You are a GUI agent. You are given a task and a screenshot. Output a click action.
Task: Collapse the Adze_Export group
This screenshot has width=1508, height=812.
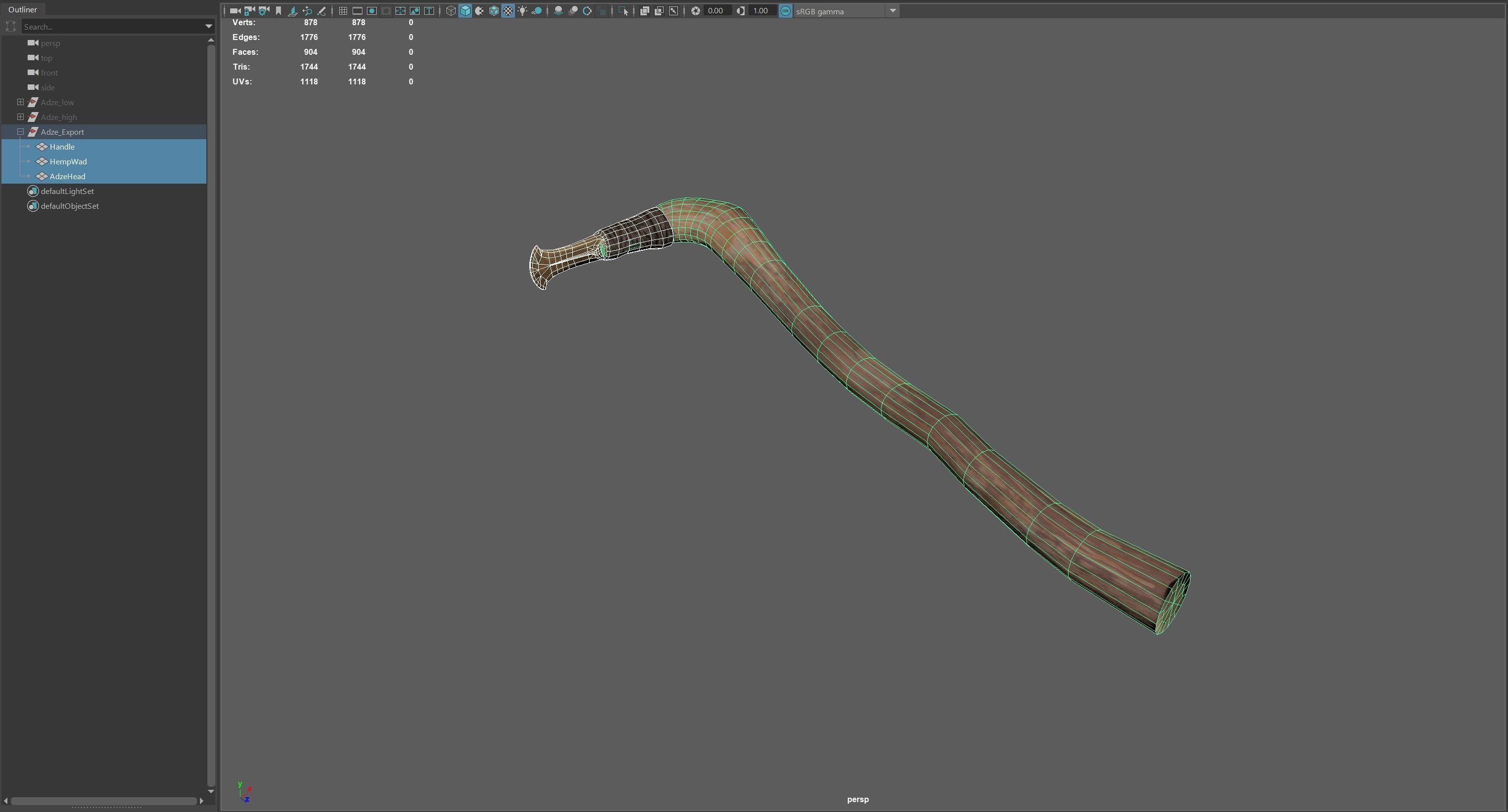click(x=20, y=132)
